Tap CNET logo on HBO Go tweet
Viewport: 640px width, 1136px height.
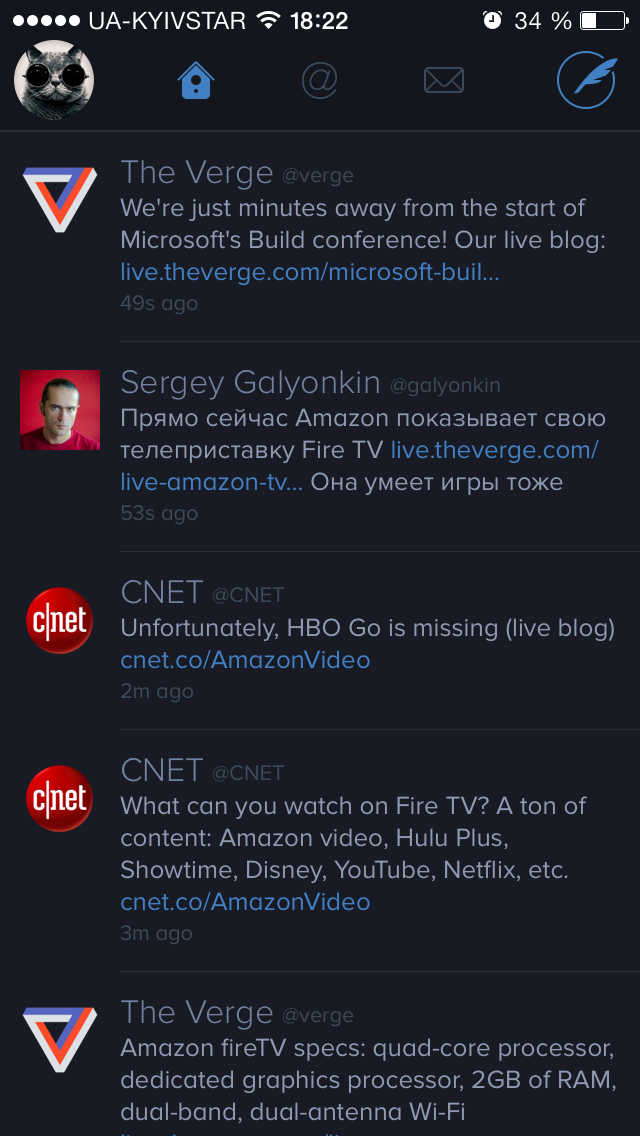[x=60, y=621]
